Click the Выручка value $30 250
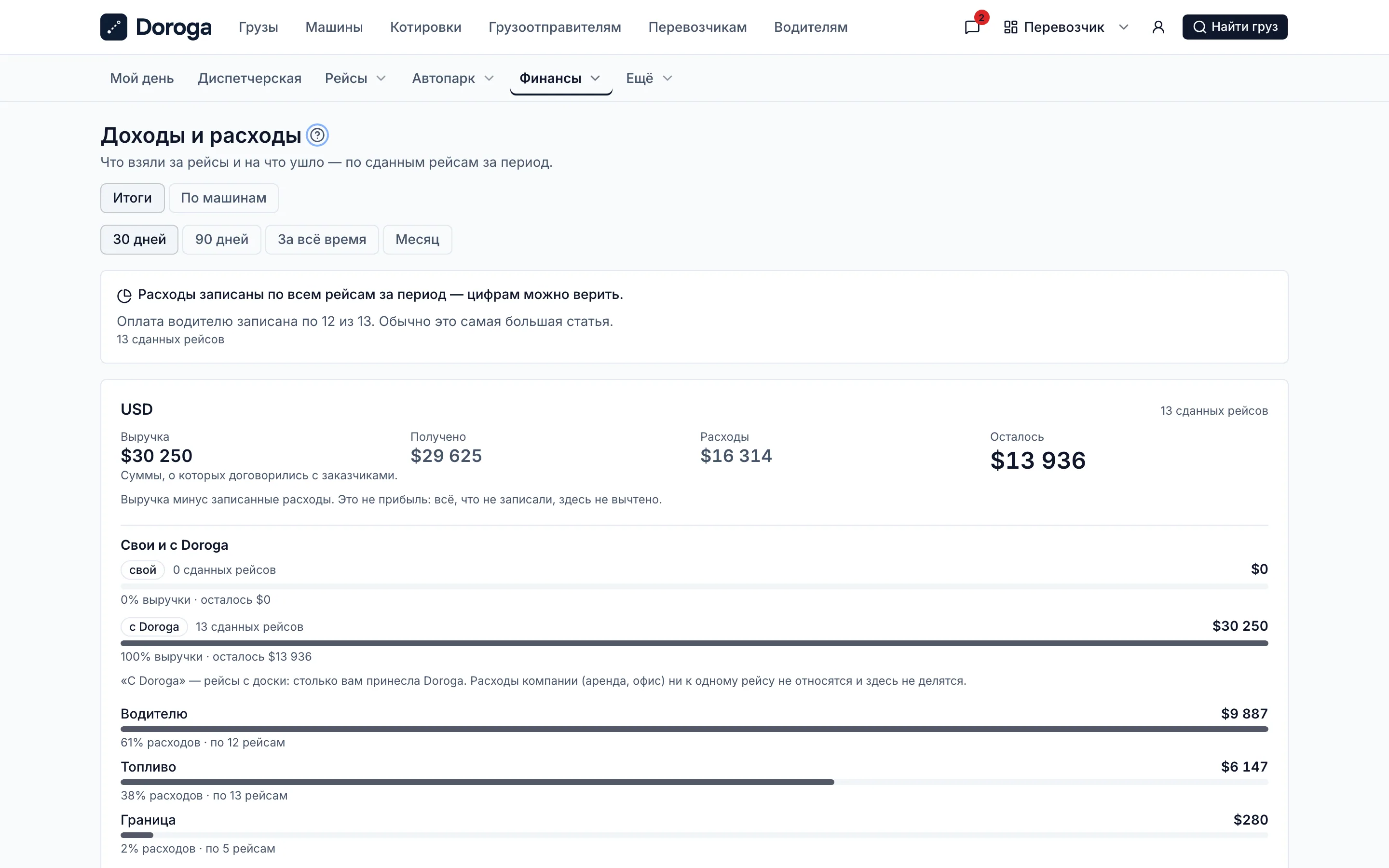The image size is (1389, 868). pos(156,456)
